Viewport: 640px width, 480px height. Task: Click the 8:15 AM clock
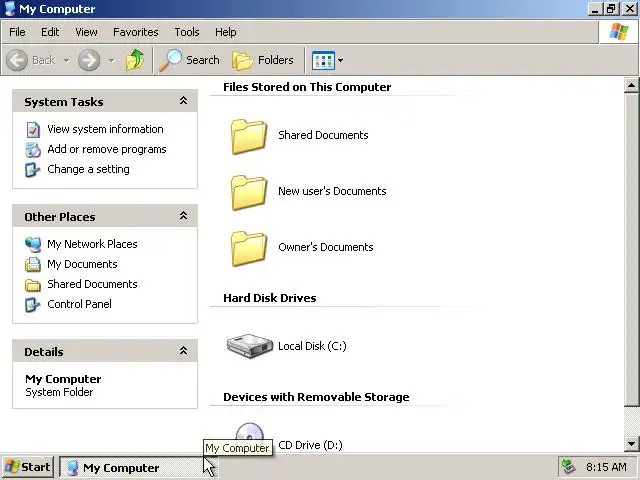tap(606, 467)
